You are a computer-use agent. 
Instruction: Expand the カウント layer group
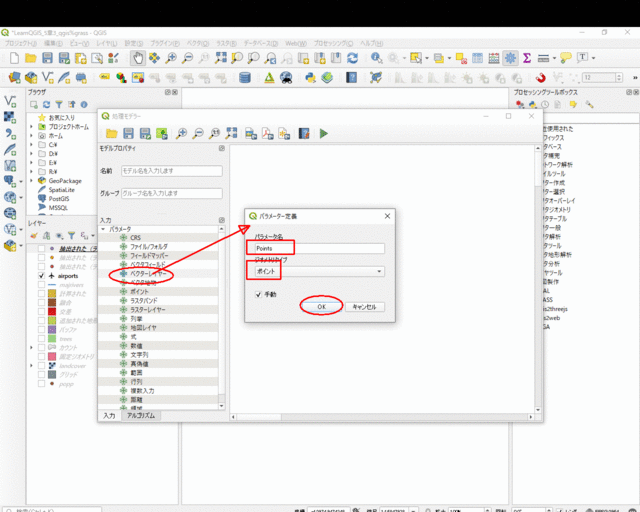pos(31,347)
